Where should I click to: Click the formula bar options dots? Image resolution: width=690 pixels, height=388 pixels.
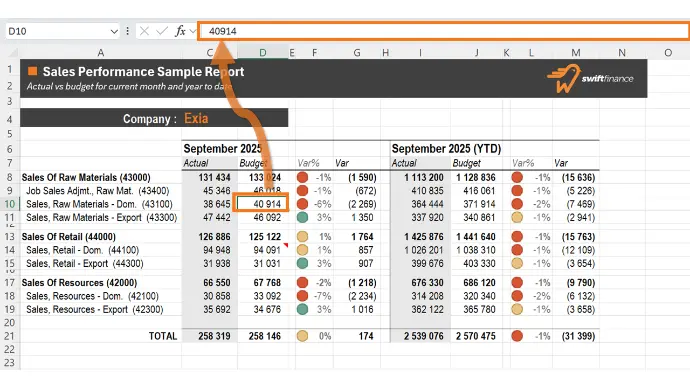(128, 31)
